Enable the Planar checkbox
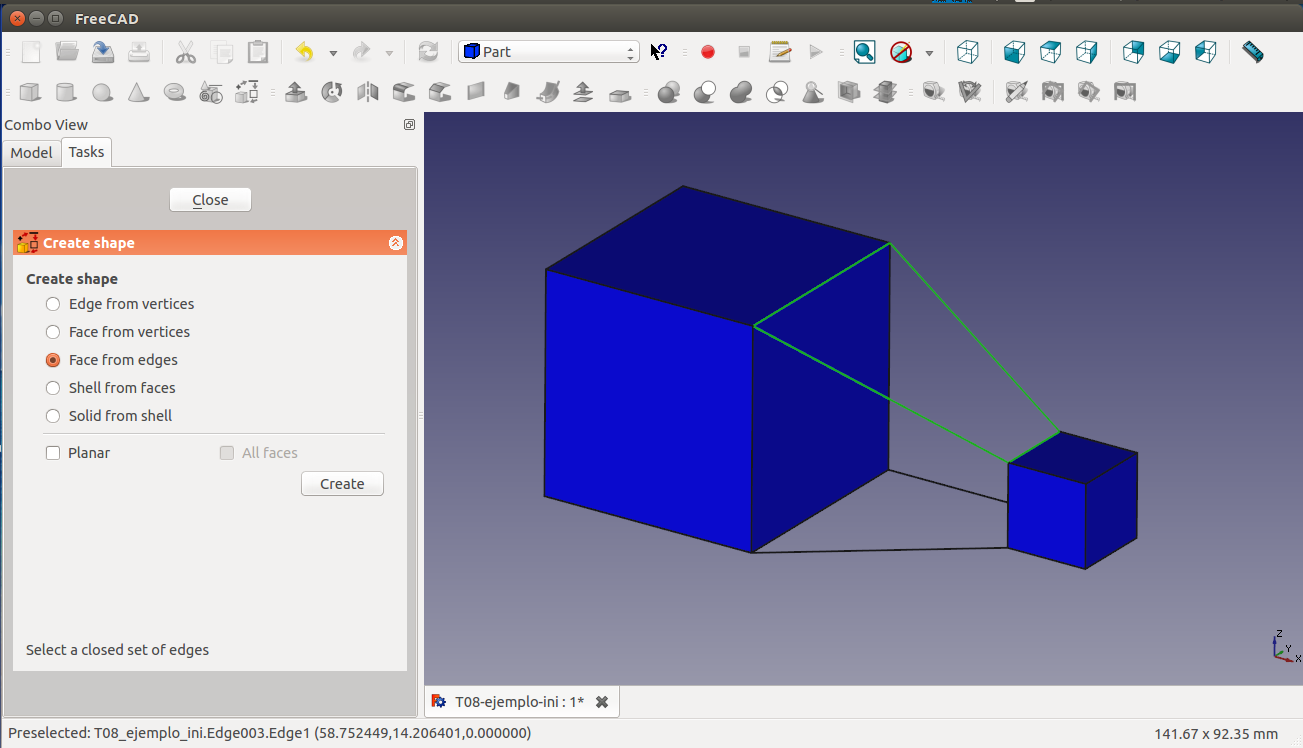 click(x=53, y=453)
